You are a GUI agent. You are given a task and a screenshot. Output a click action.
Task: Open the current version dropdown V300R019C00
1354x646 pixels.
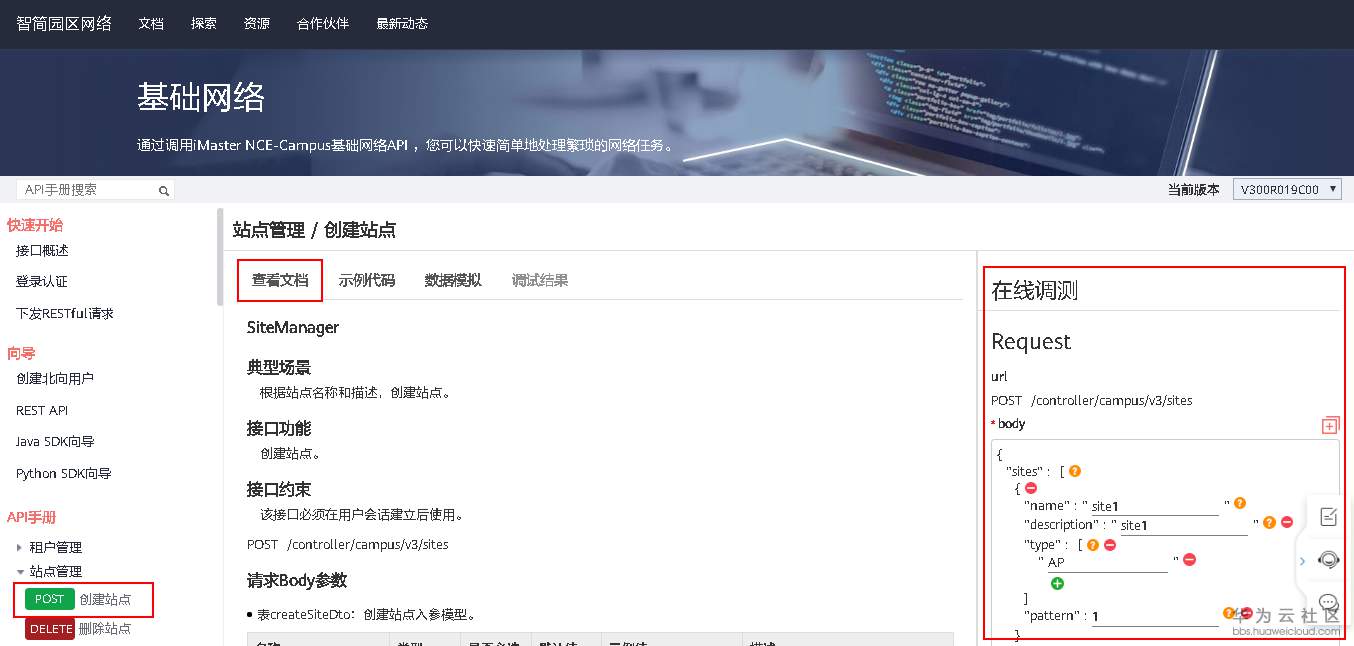tap(1287, 190)
